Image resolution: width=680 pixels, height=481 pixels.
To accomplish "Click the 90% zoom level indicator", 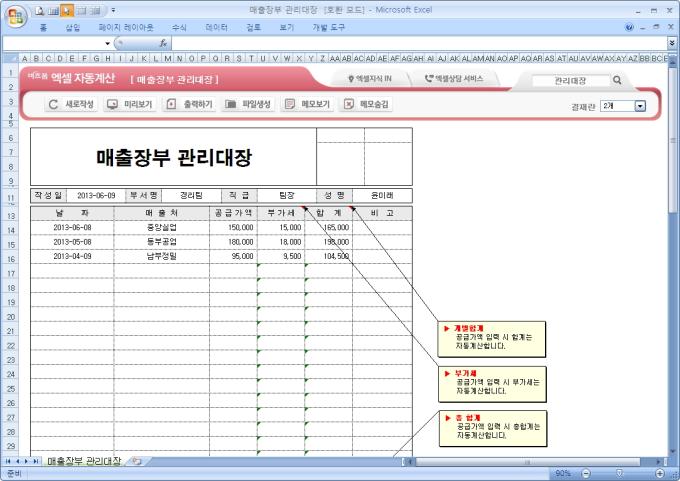I will point(563,473).
